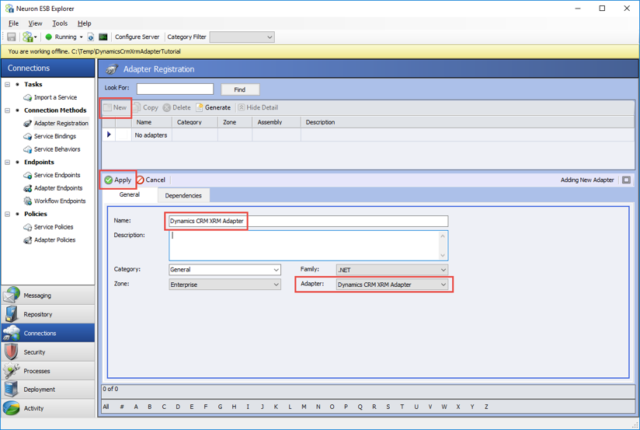Click the Description column header
The image size is (640, 430).
point(467,122)
